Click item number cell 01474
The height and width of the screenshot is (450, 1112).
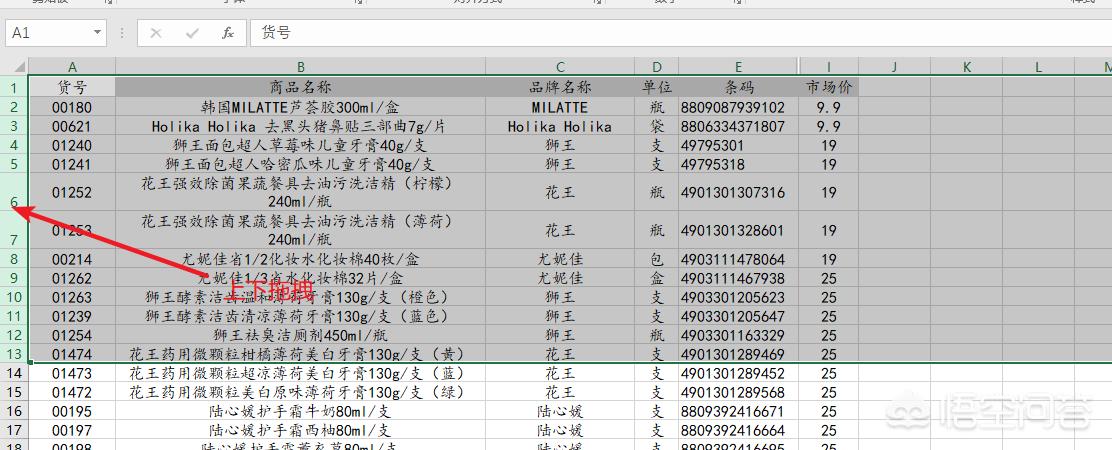[72, 354]
